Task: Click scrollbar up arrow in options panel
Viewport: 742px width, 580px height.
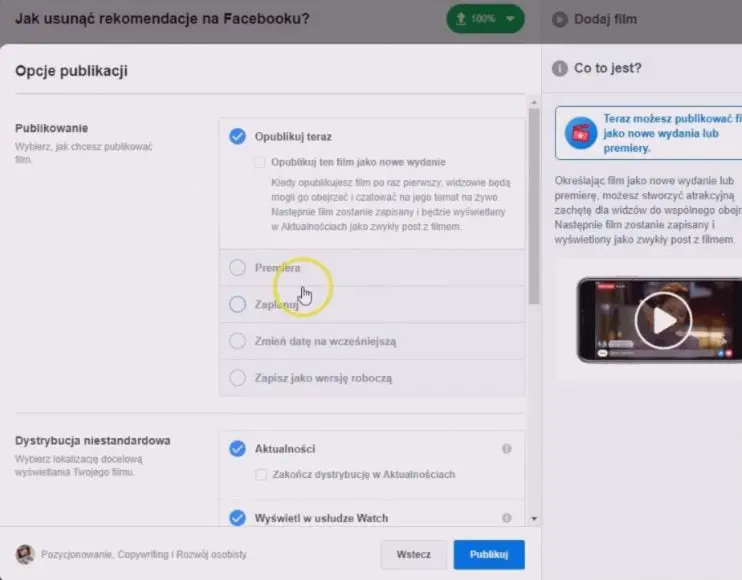Action: 534,102
